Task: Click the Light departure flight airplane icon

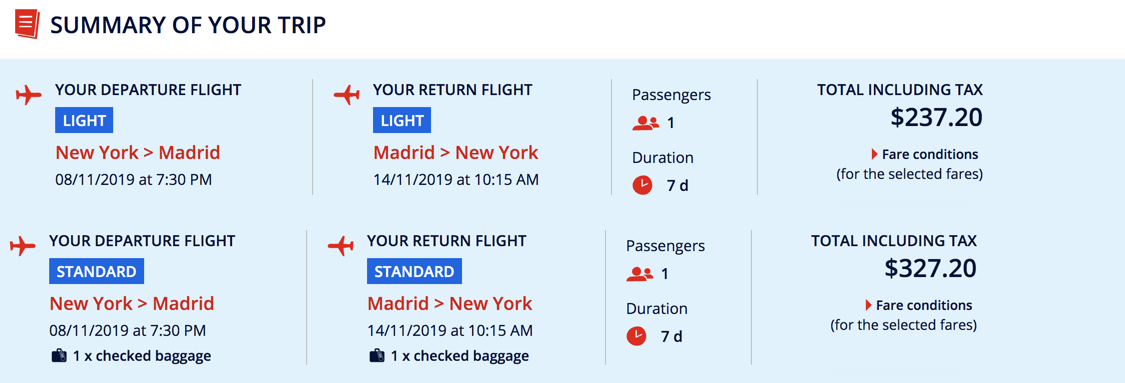Action: tap(29, 95)
